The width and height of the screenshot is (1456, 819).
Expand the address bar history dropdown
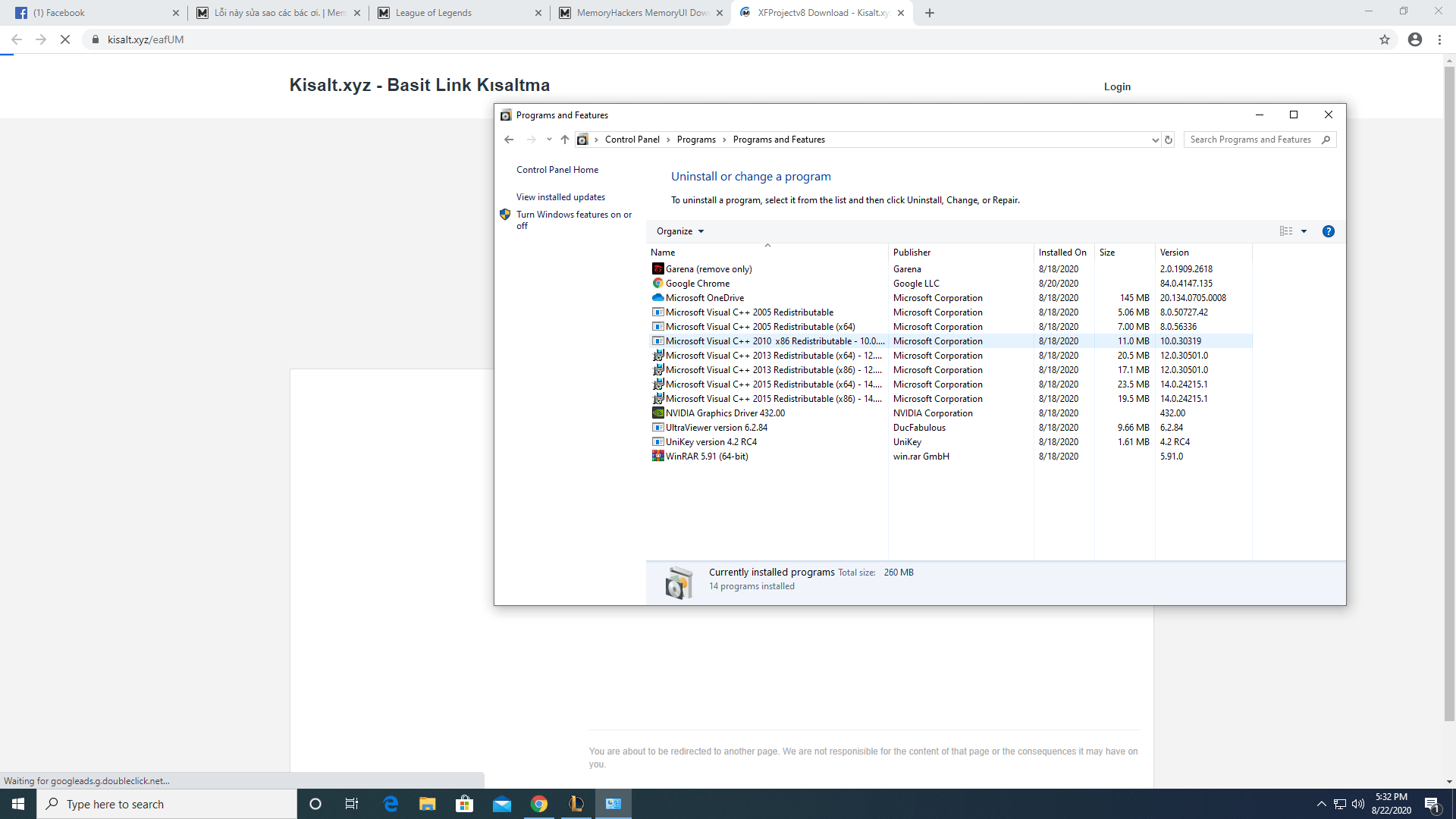1155,140
